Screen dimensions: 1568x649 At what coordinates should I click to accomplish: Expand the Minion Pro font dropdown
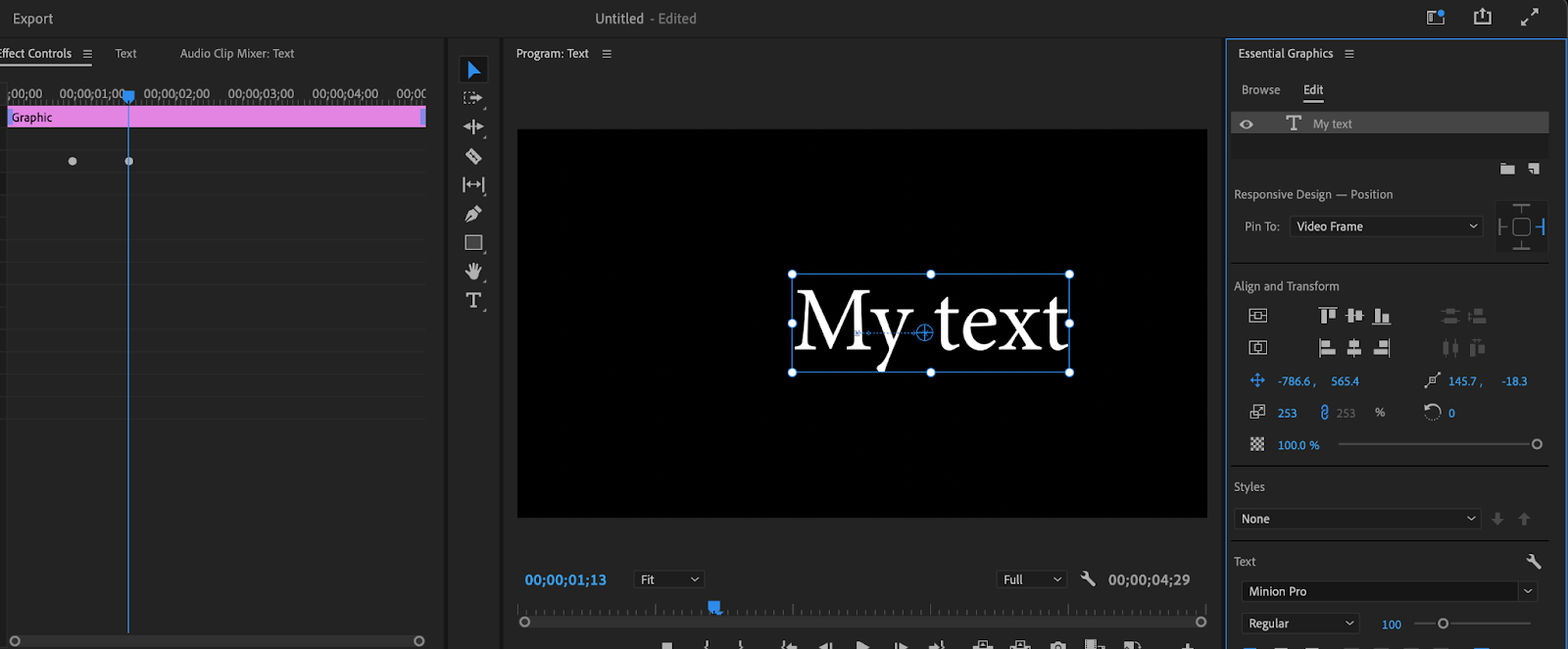pyautogui.click(x=1527, y=591)
